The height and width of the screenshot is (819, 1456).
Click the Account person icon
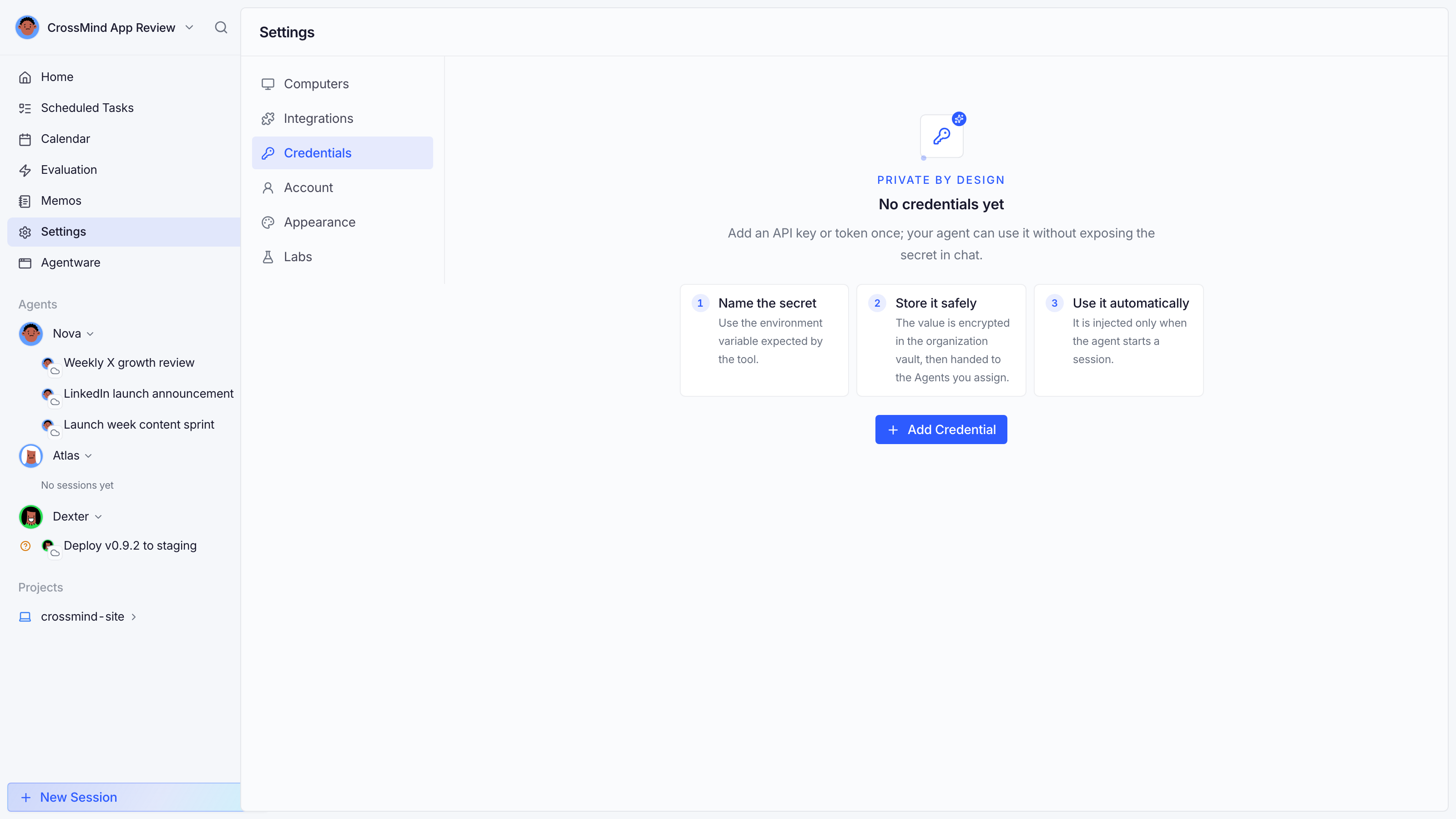click(268, 187)
